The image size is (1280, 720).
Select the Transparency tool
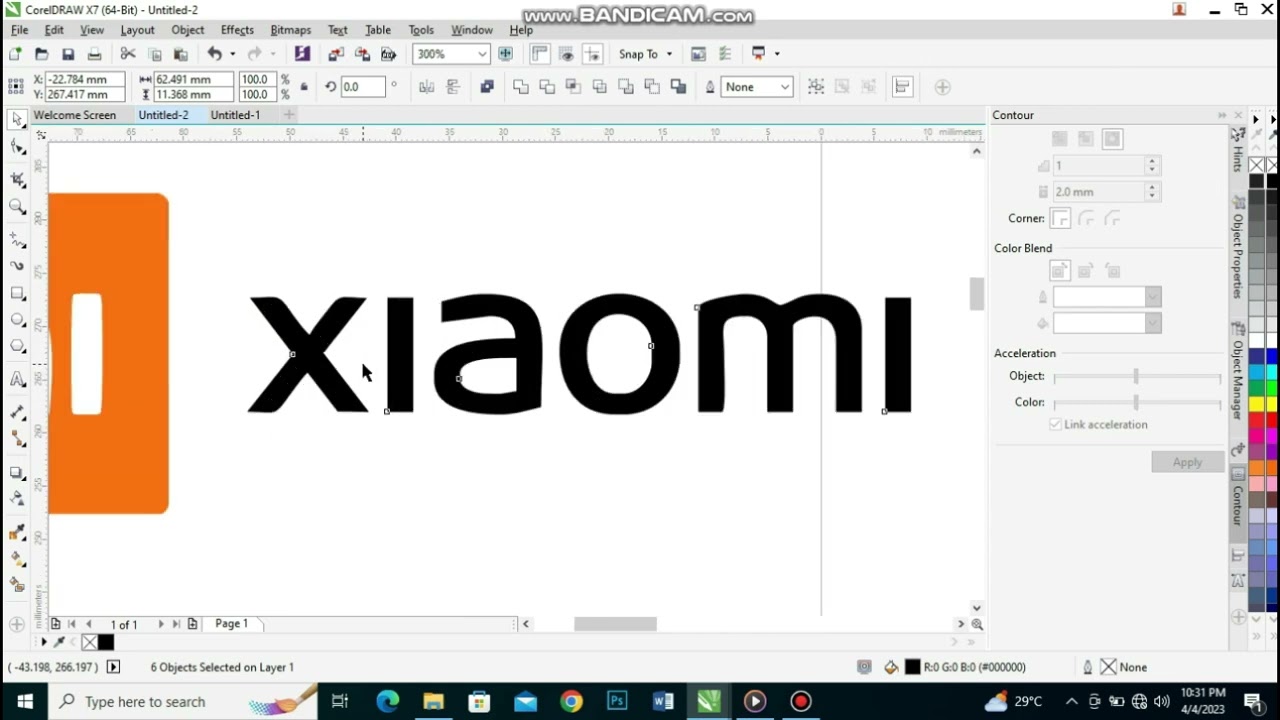point(17,499)
